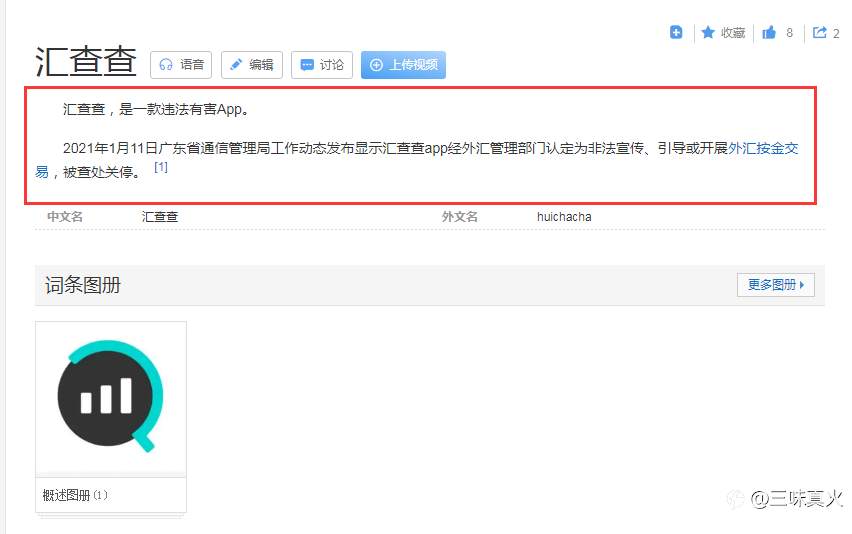Screen dimensions: 852x534
Task: Click the share icon
Action: click(819, 33)
